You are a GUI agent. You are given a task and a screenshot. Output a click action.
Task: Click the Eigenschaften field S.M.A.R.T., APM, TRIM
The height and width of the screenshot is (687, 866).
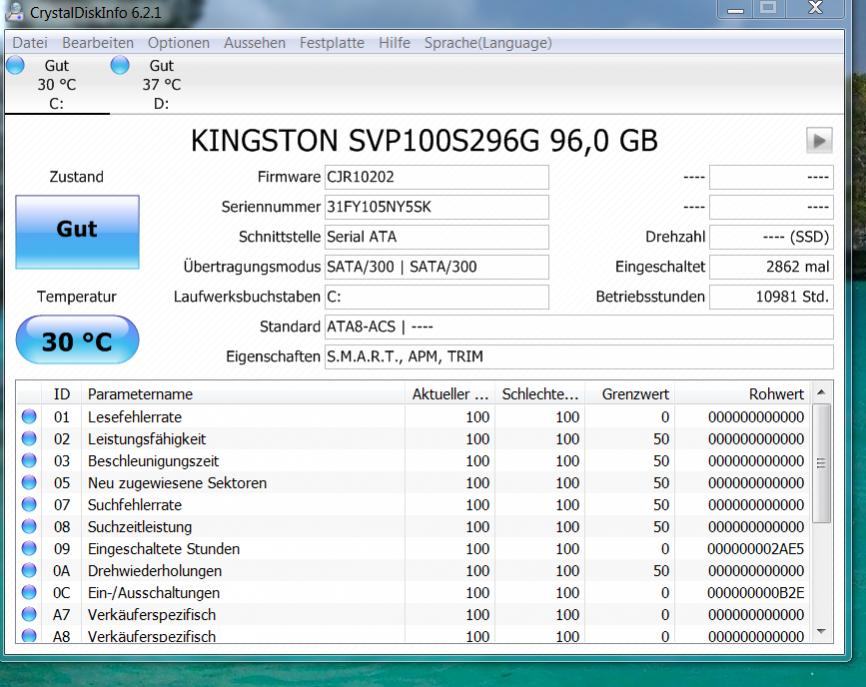pyautogui.click(x=579, y=357)
